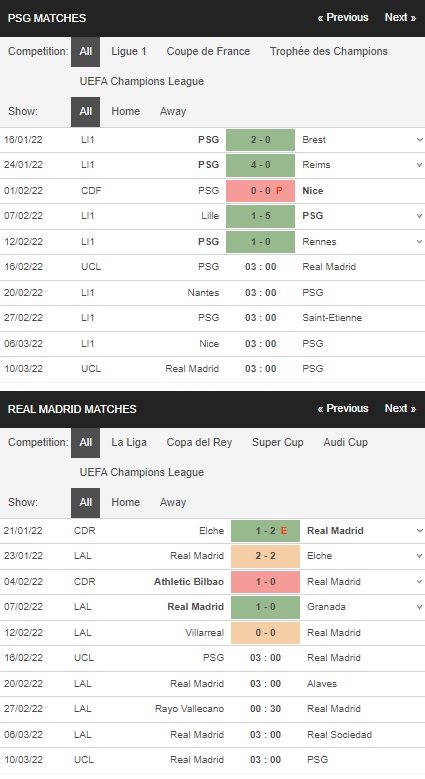Open the 0 - 0 score Villarreal vs Real Madrid

(265, 632)
